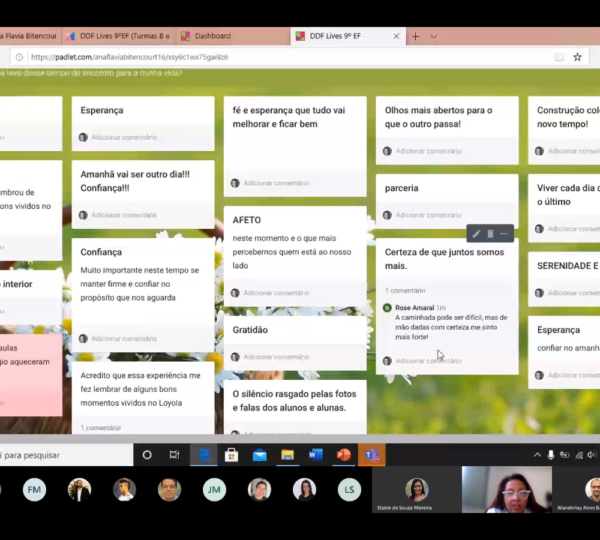The image size is (600, 540).
Task: Switch to the Dashboard browser tab
Action: pyautogui.click(x=212, y=36)
